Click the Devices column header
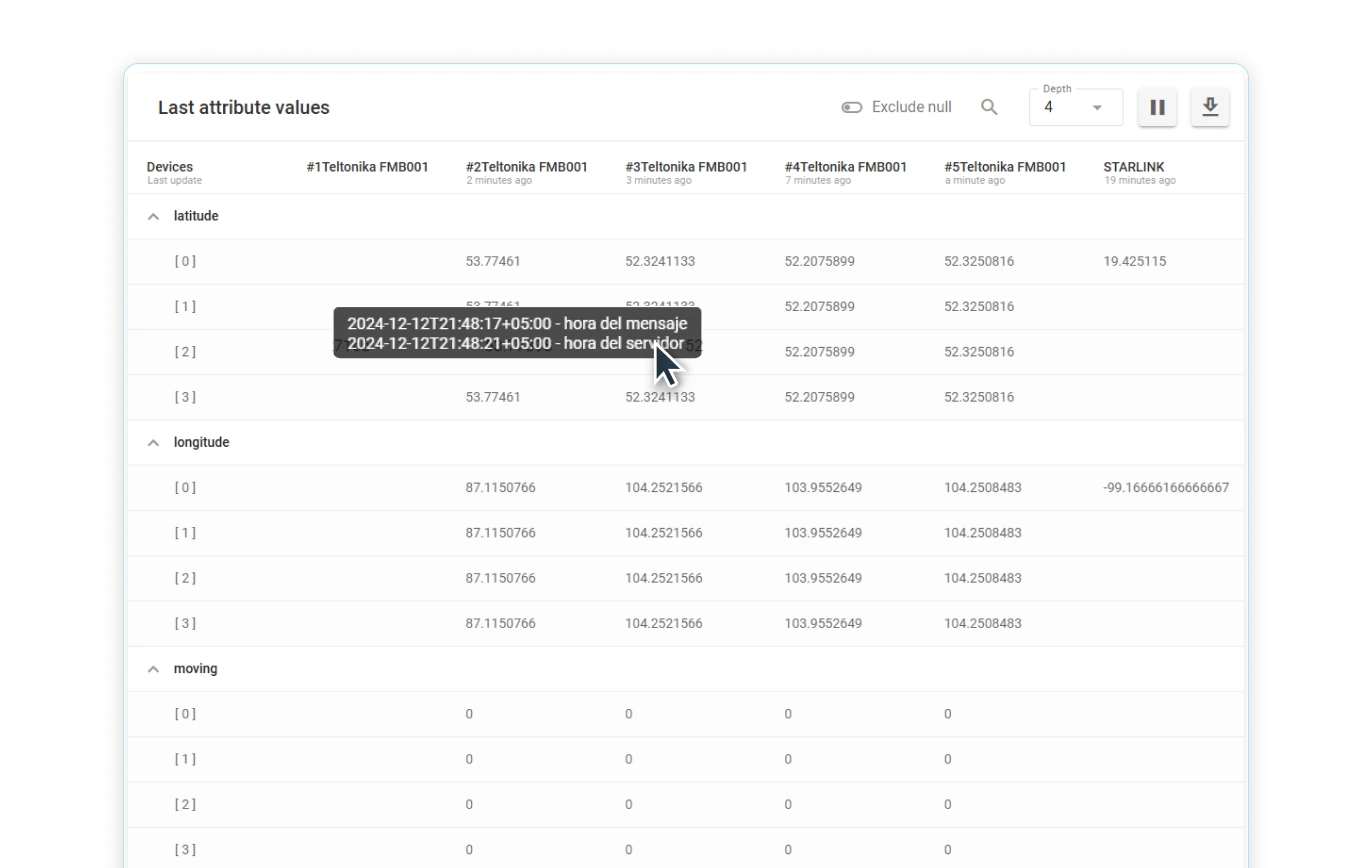Screen dimensions: 1370x868 click(169, 167)
